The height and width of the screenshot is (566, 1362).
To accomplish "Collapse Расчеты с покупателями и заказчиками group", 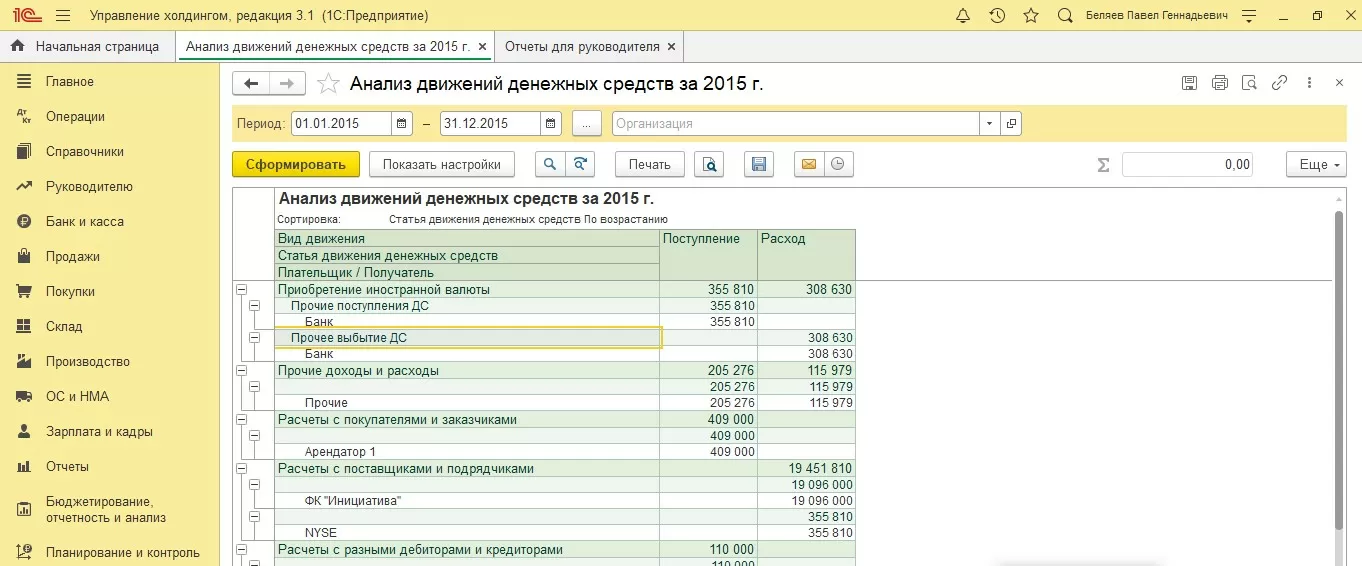I will [240, 420].
